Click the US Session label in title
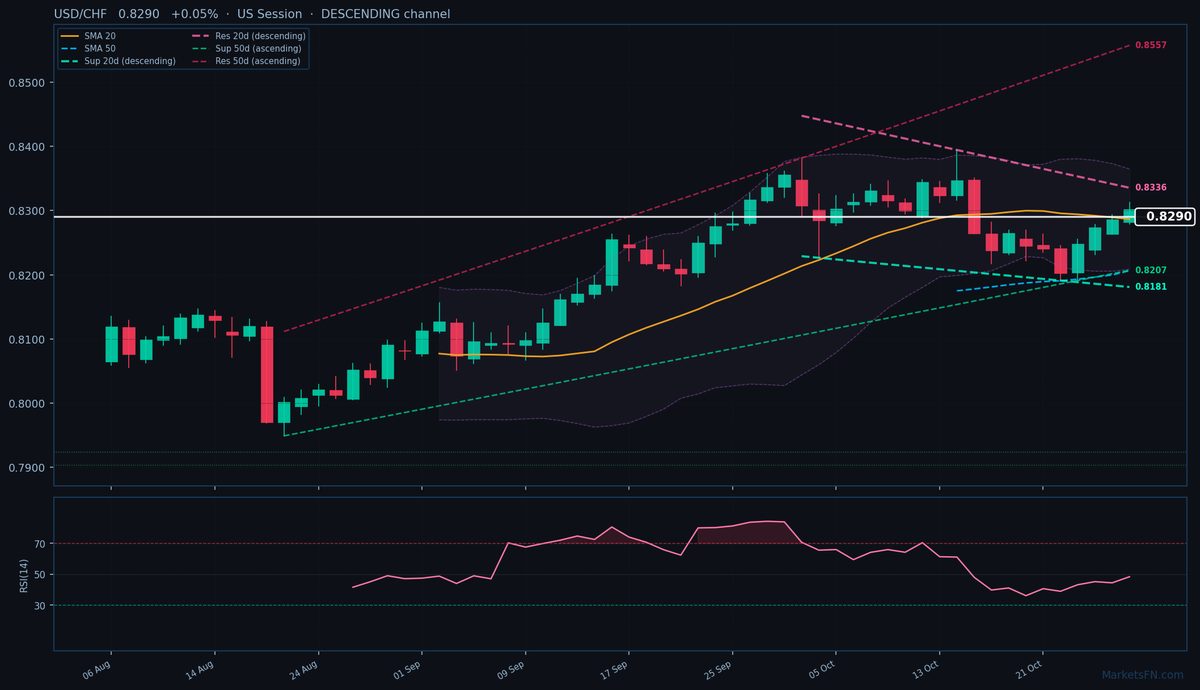The width and height of the screenshot is (1200, 690). (x=270, y=14)
